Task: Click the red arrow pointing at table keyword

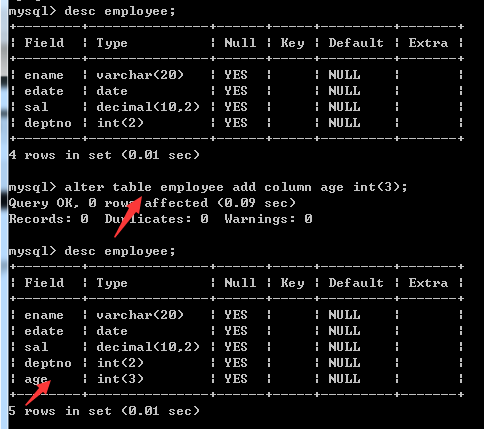Action: click(128, 217)
